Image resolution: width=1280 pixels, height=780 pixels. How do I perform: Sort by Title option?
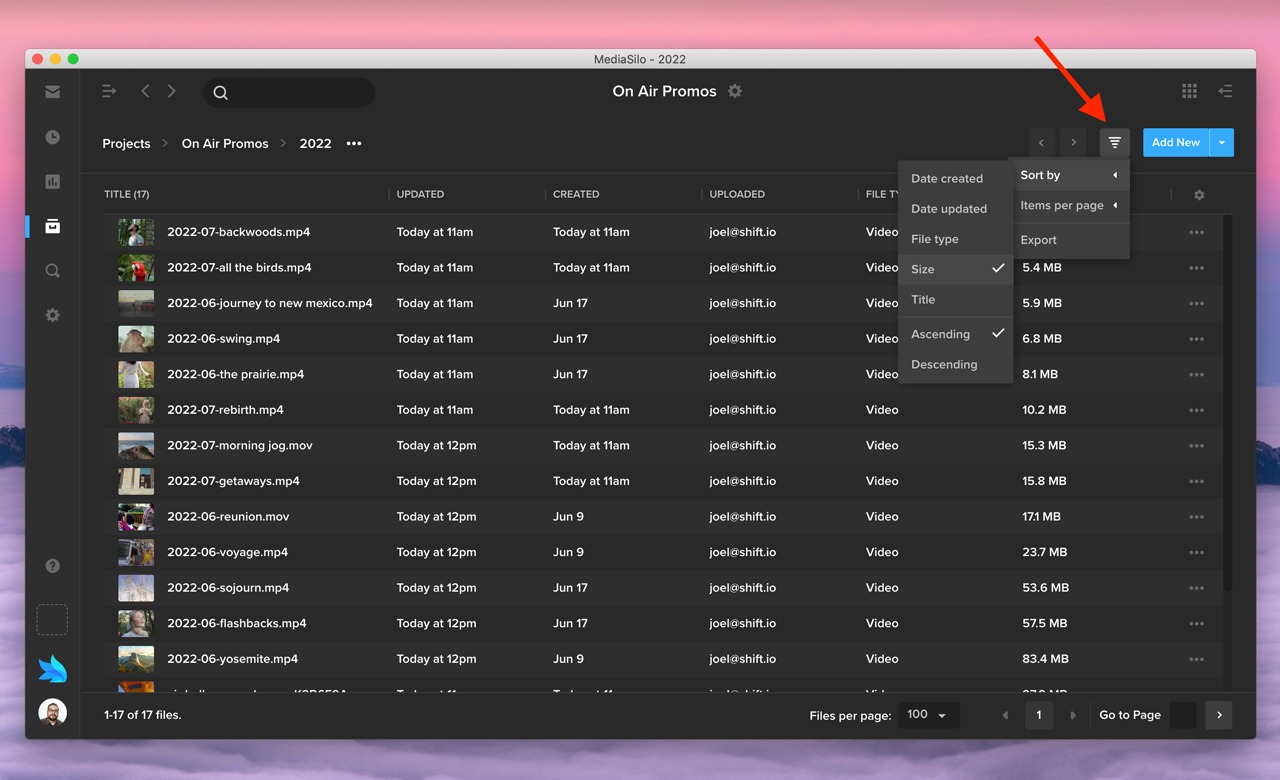click(956, 299)
